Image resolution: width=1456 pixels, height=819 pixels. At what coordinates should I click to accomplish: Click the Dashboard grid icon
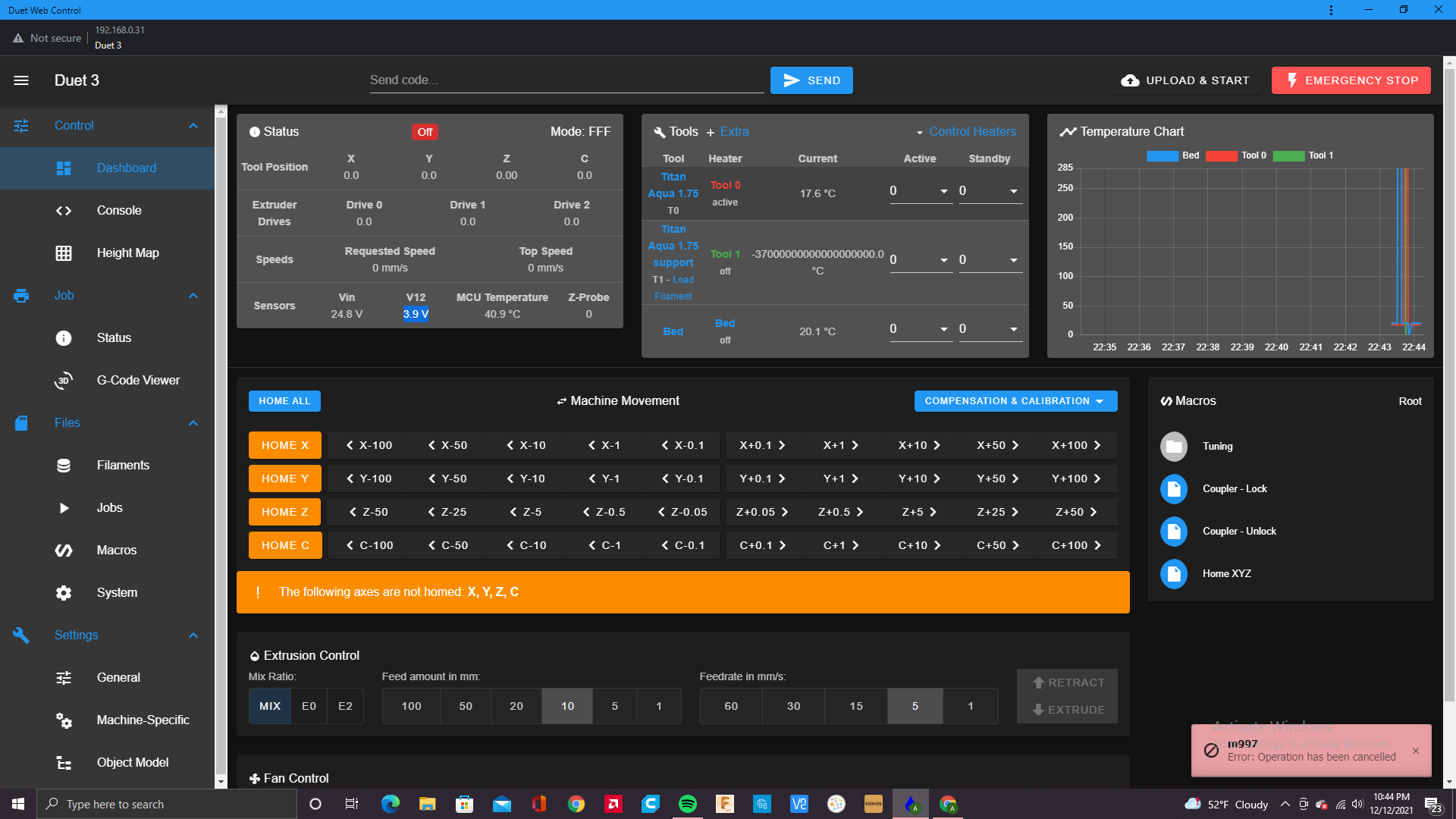pos(64,168)
